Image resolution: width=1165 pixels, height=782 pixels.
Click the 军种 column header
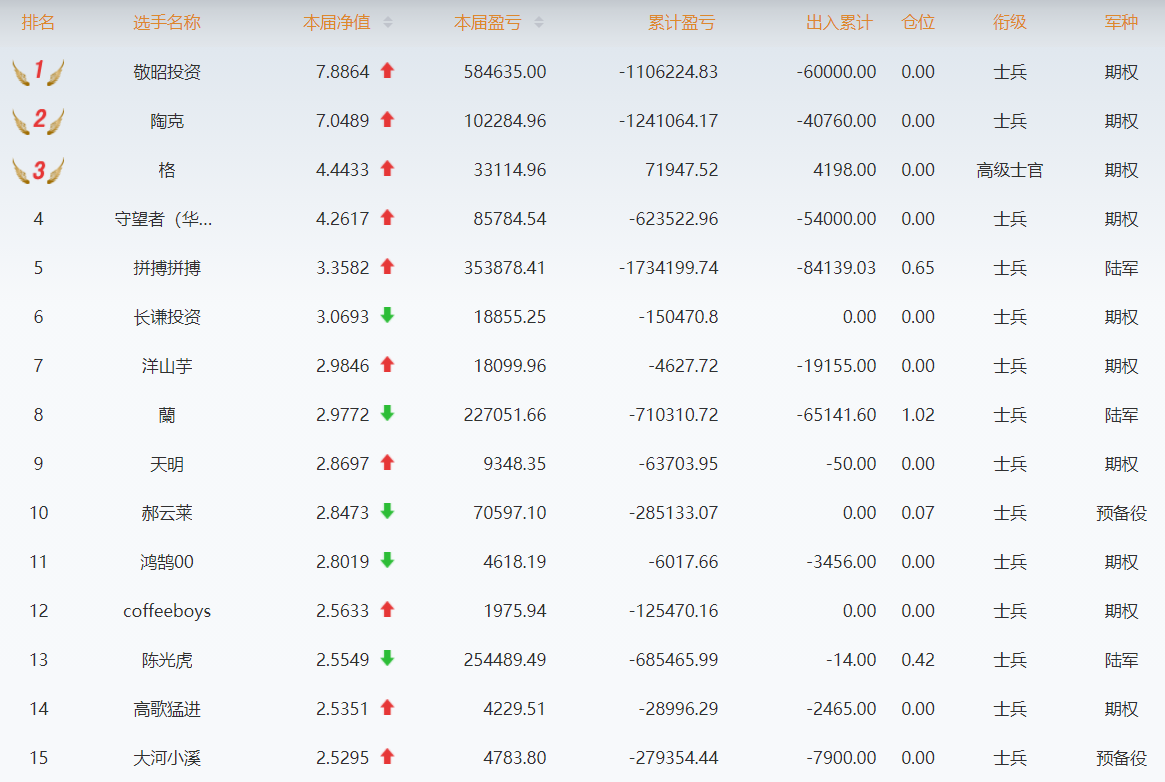point(1121,23)
